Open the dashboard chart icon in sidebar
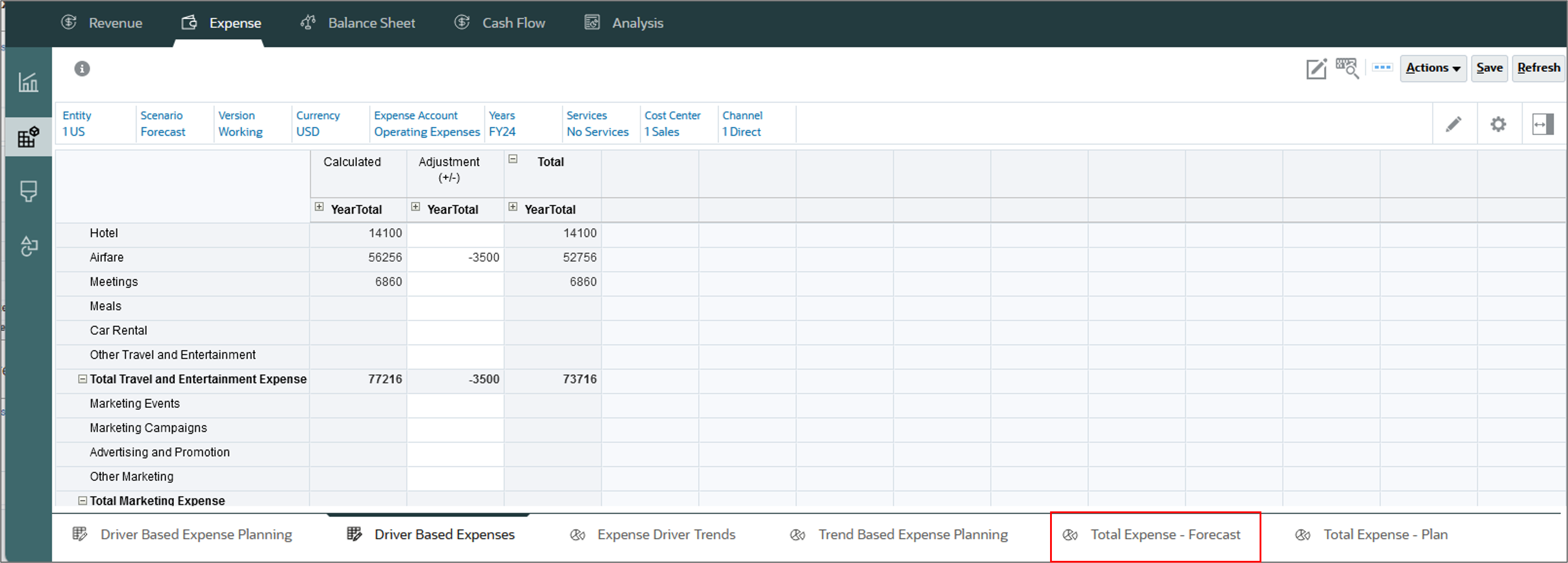The width and height of the screenshot is (1568, 563). tap(28, 81)
